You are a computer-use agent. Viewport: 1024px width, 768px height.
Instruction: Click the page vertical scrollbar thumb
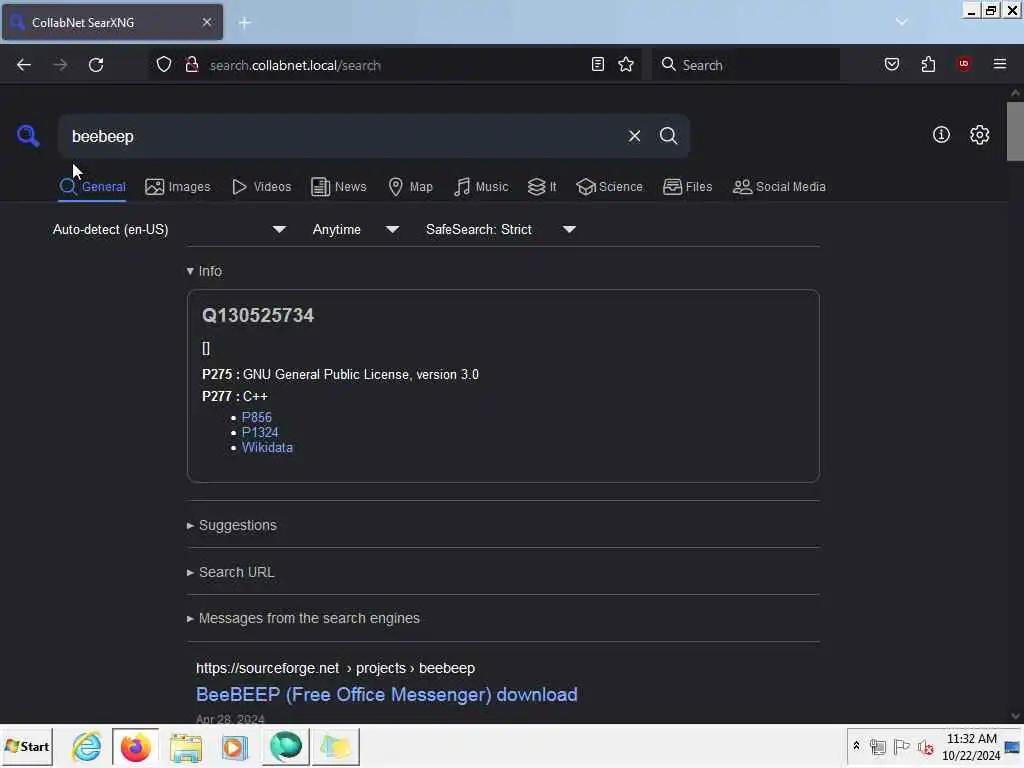(x=1015, y=131)
